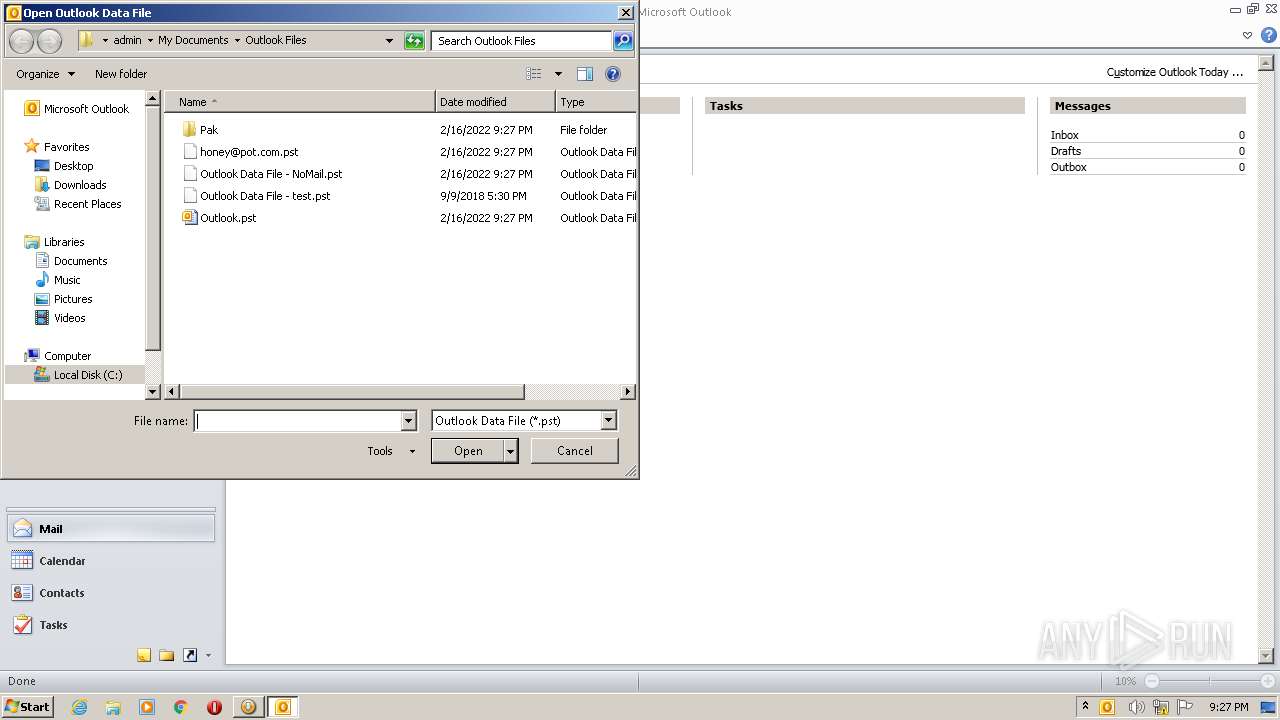Sort files by Date modified column
Image resolution: width=1280 pixels, height=720 pixels.
point(495,102)
